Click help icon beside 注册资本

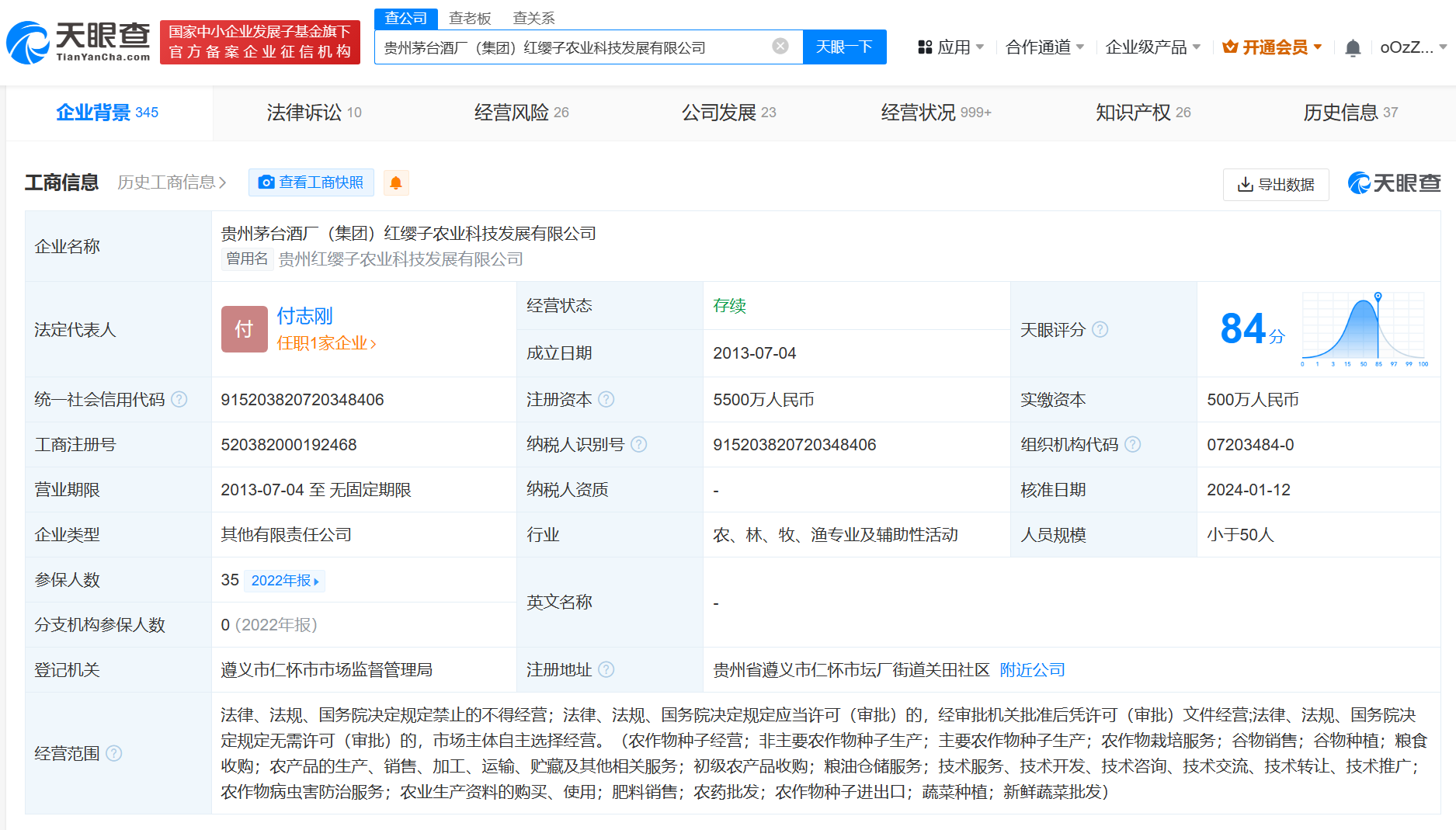(606, 400)
